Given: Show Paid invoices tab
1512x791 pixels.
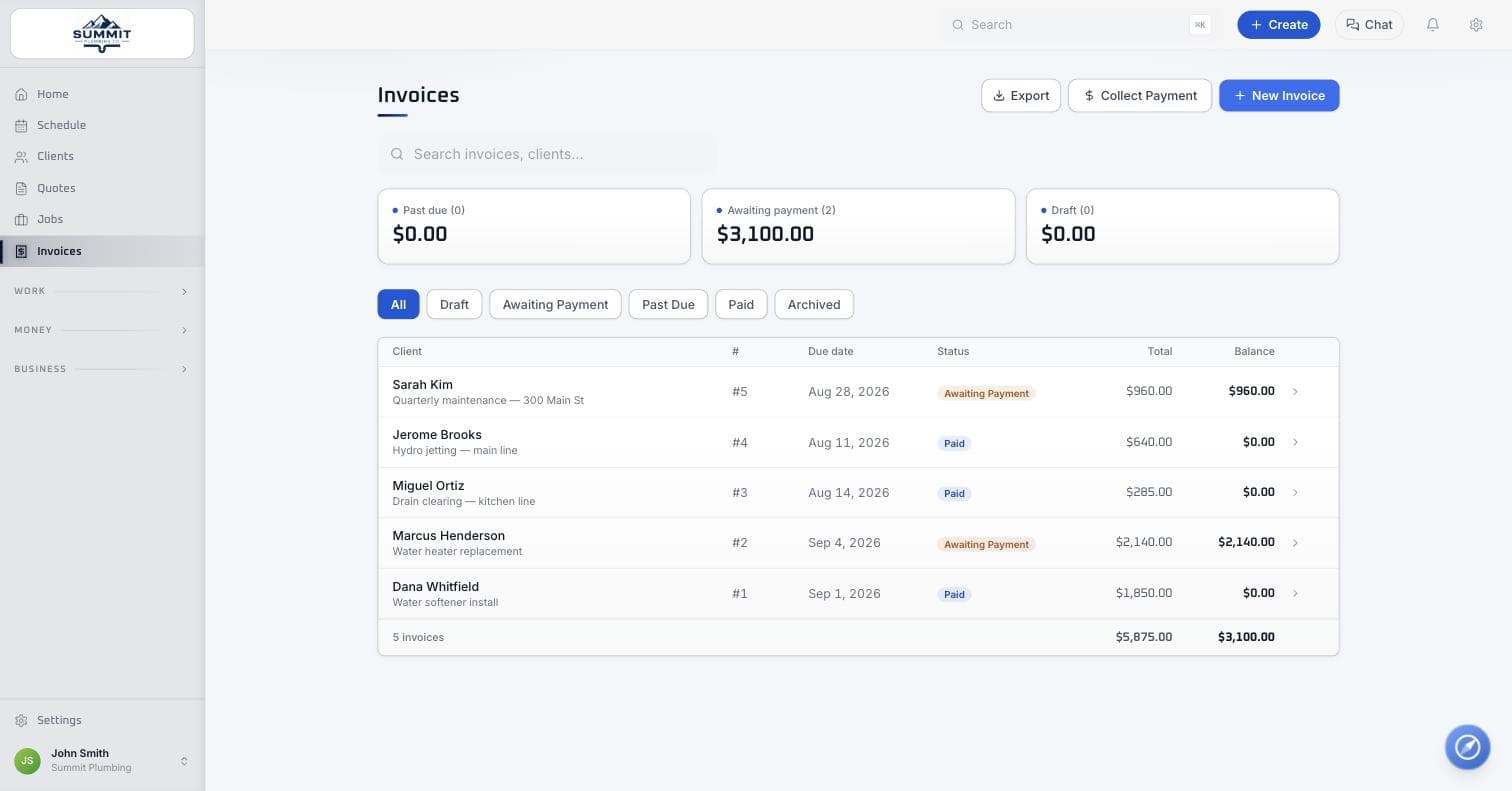Looking at the screenshot, I should (x=741, y=305).
